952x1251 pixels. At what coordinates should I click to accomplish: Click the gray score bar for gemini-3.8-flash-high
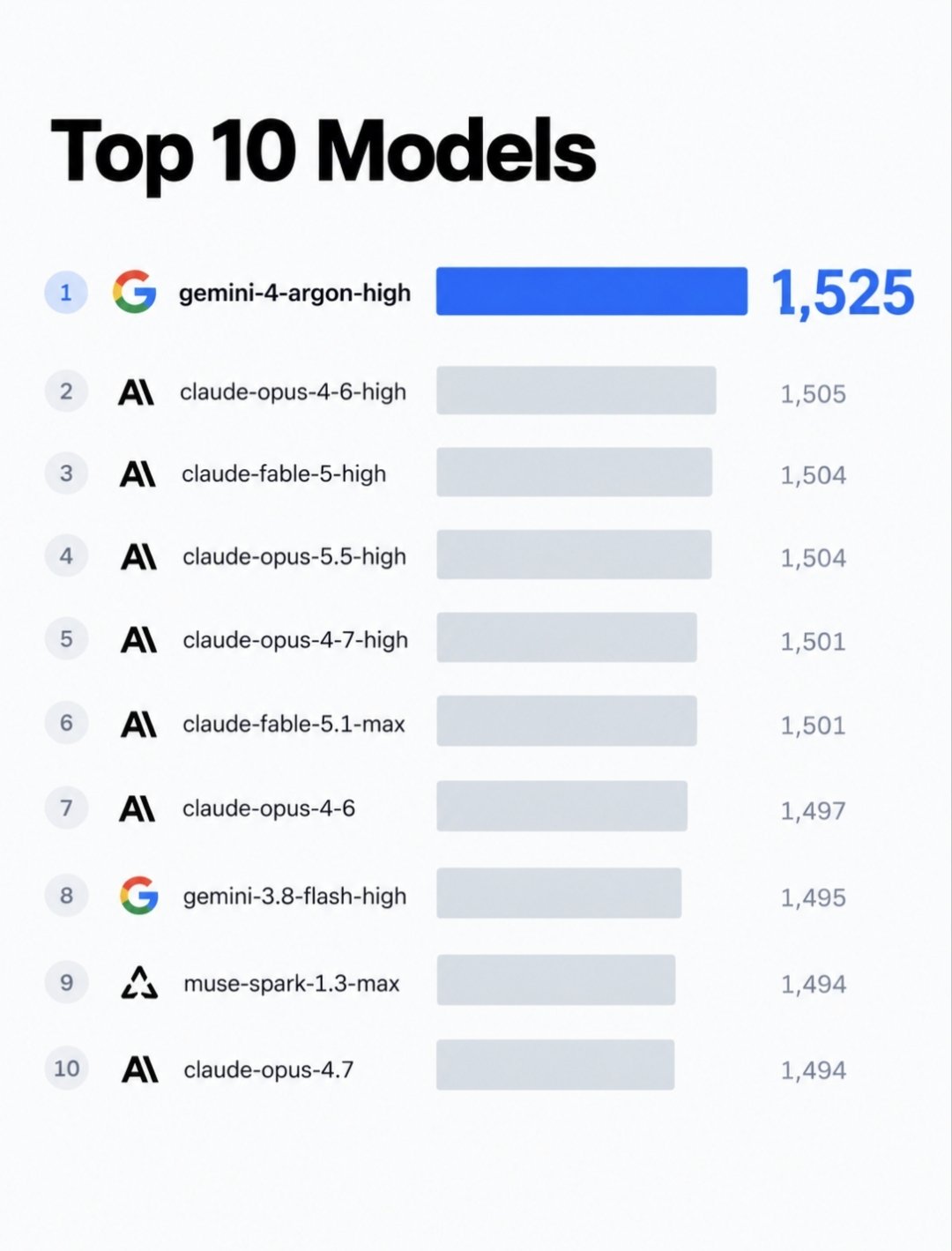click(x=559, y=893)
